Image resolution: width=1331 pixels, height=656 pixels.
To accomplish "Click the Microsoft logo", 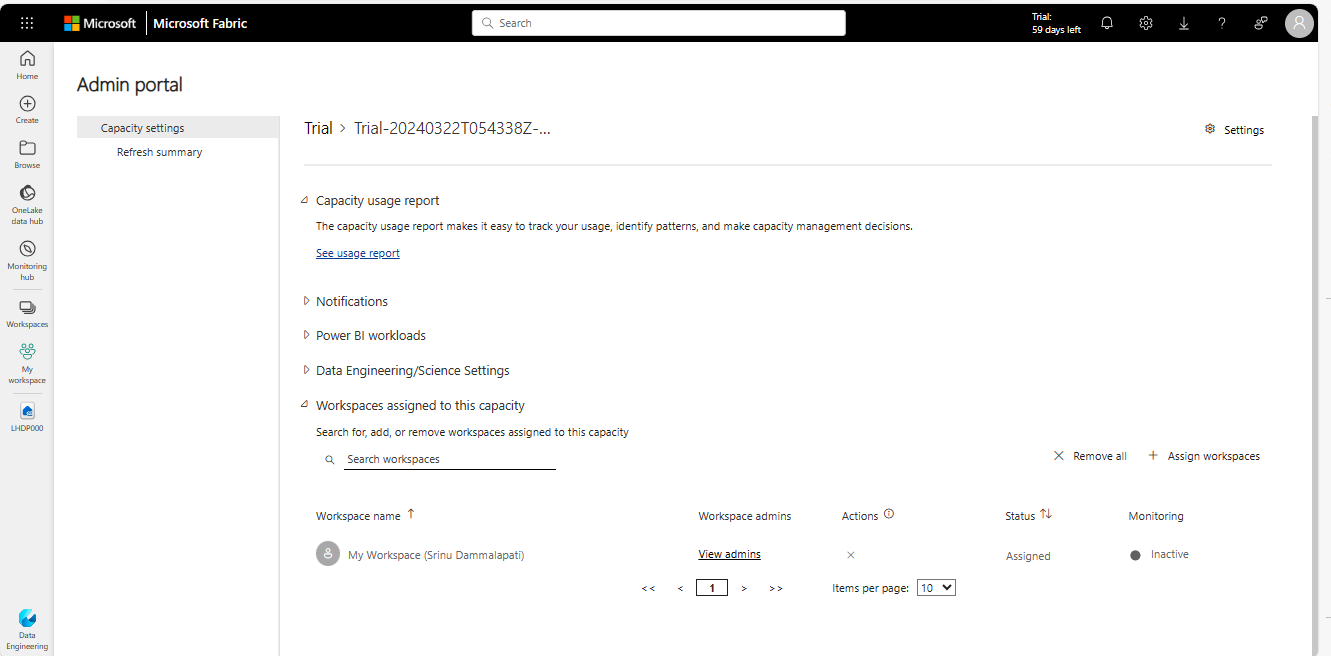I will tap(100, 23).
